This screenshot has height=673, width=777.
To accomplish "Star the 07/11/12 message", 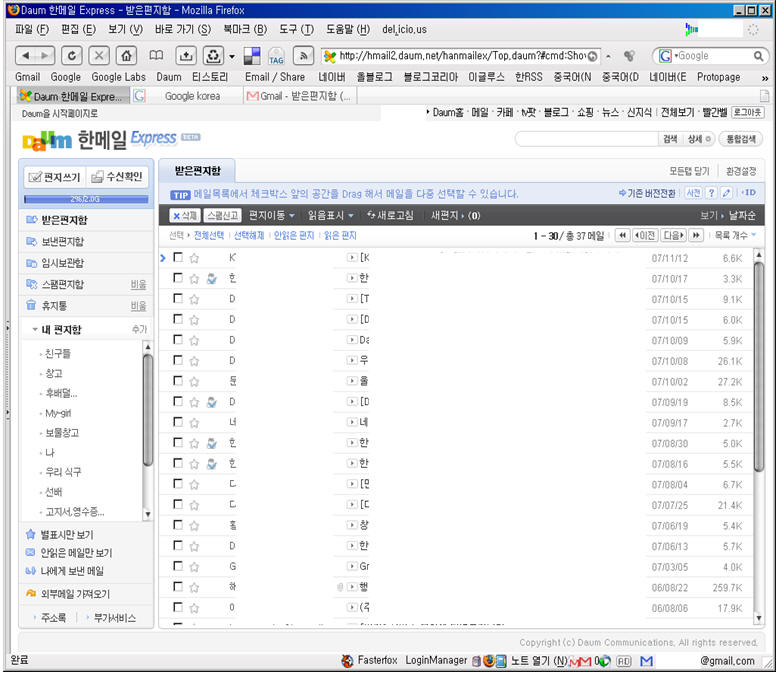I will click(x=194, y=258).
